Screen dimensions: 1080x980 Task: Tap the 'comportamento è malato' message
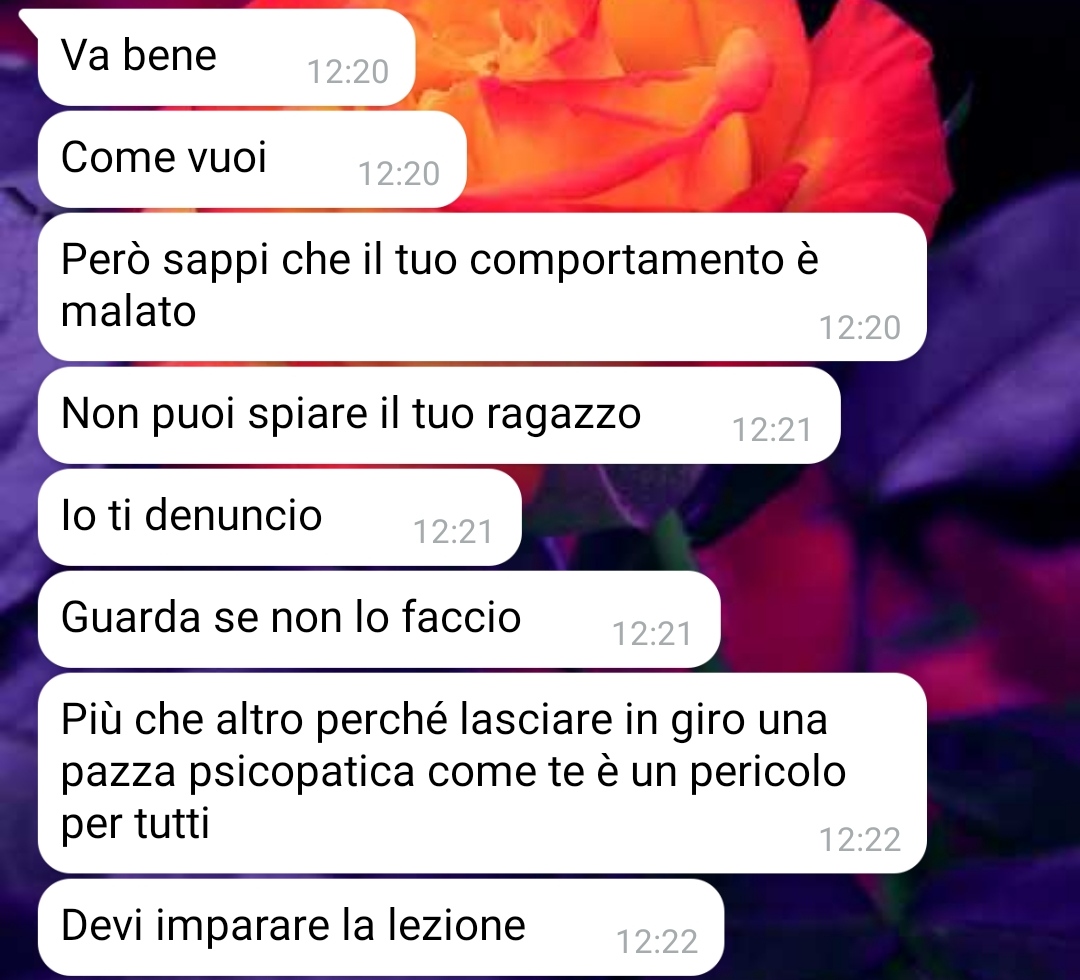tap(482, 286)
